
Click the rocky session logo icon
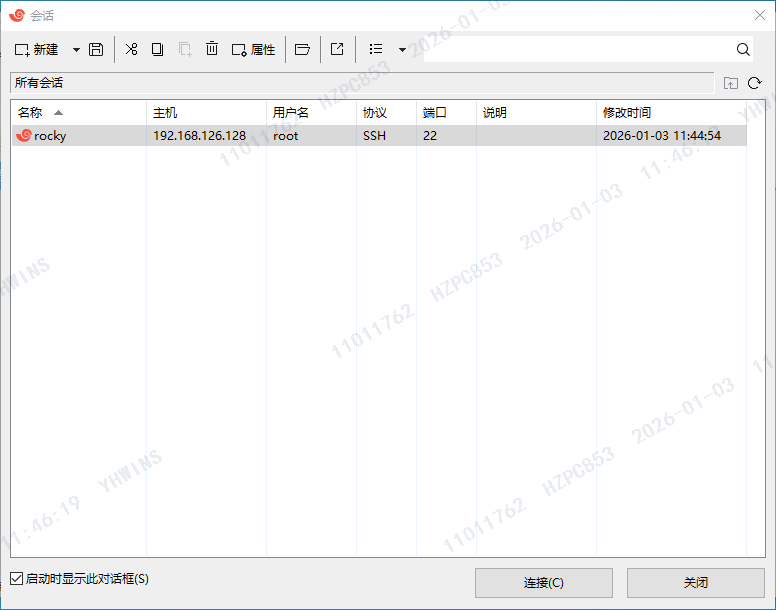click(24, 135)
